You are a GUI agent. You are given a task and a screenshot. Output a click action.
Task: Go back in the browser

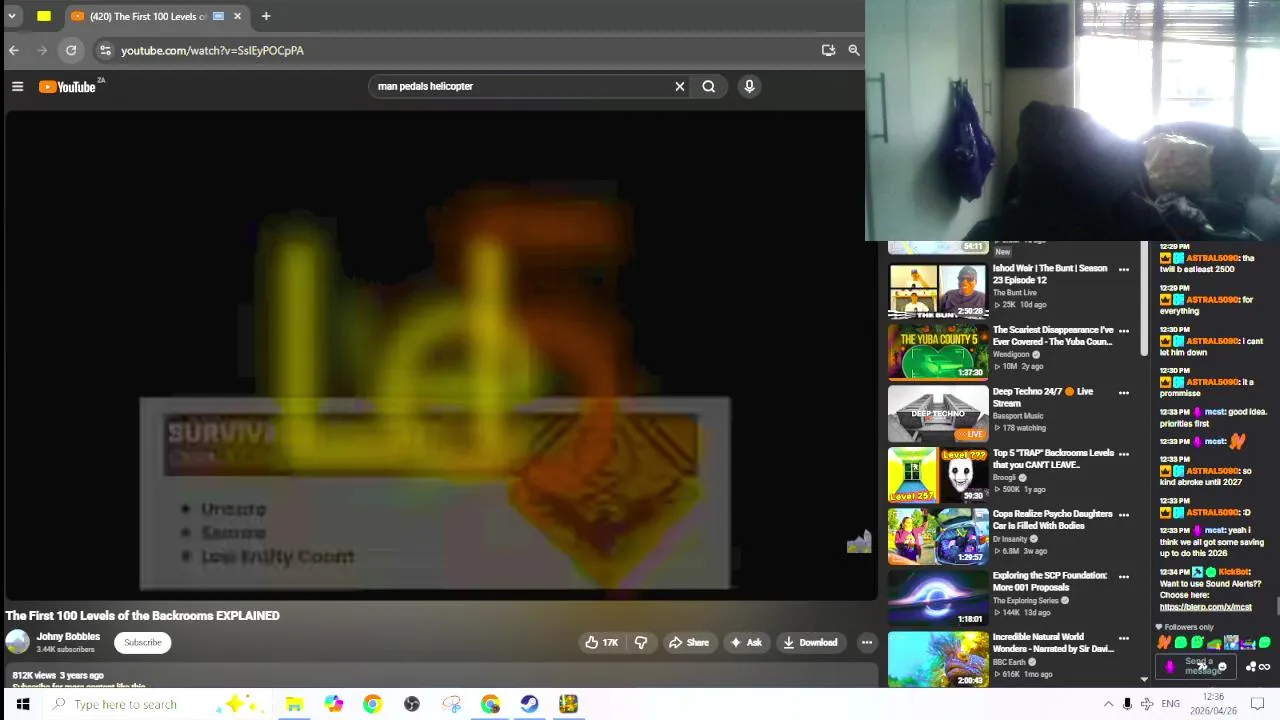click(x=14, y=50)
